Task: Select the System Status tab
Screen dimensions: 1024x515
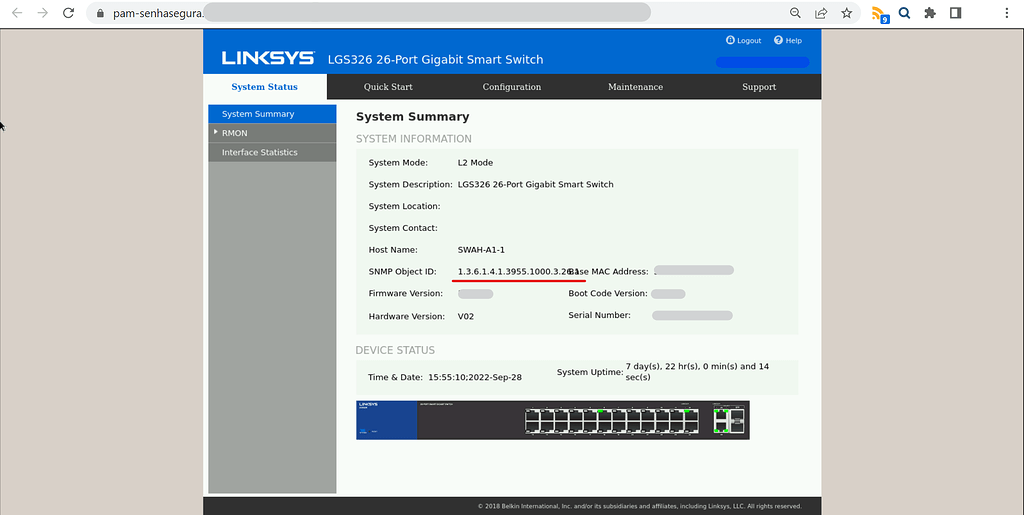Action: [x=264, y=87]
